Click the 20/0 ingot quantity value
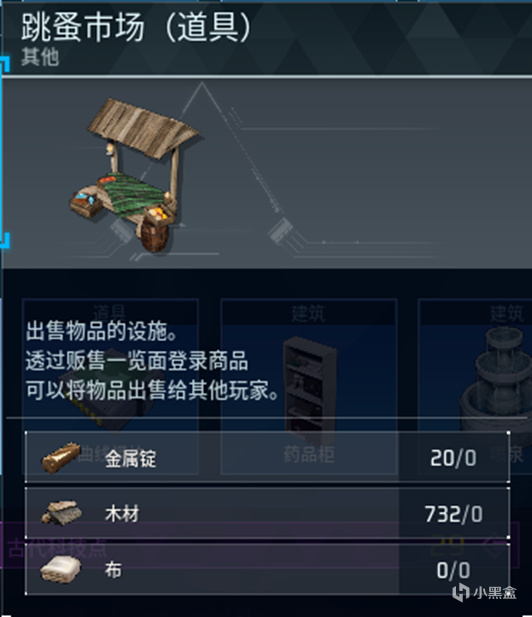The width and height of the screenshot is (532, 617). tap(453, 458)
